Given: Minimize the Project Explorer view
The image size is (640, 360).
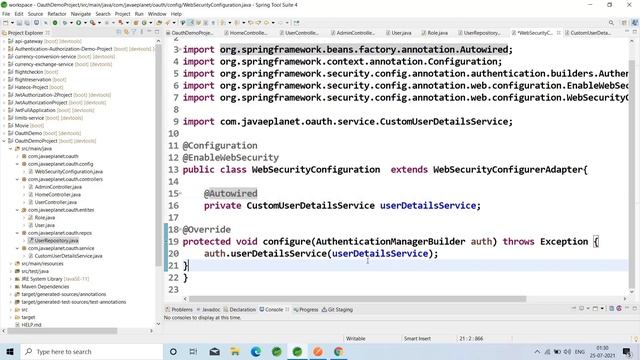Looking at the screenshot, I should pyautogui.click(x=149, y=32).
